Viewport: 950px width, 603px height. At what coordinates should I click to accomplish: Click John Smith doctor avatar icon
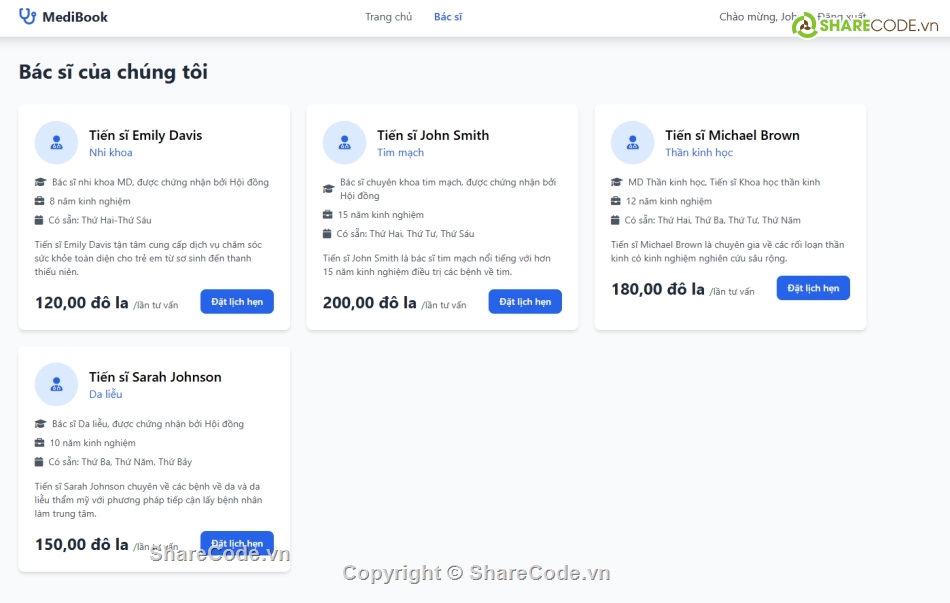[x=344, y=143]
